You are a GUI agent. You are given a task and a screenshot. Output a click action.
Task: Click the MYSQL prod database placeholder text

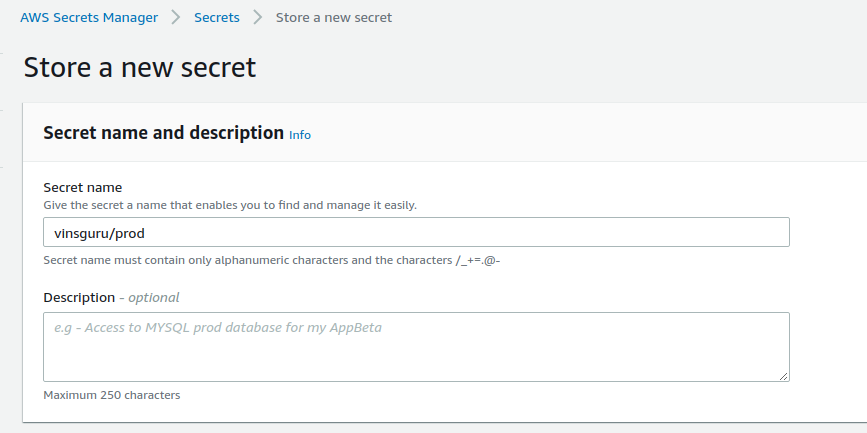(x=218, y=327)
